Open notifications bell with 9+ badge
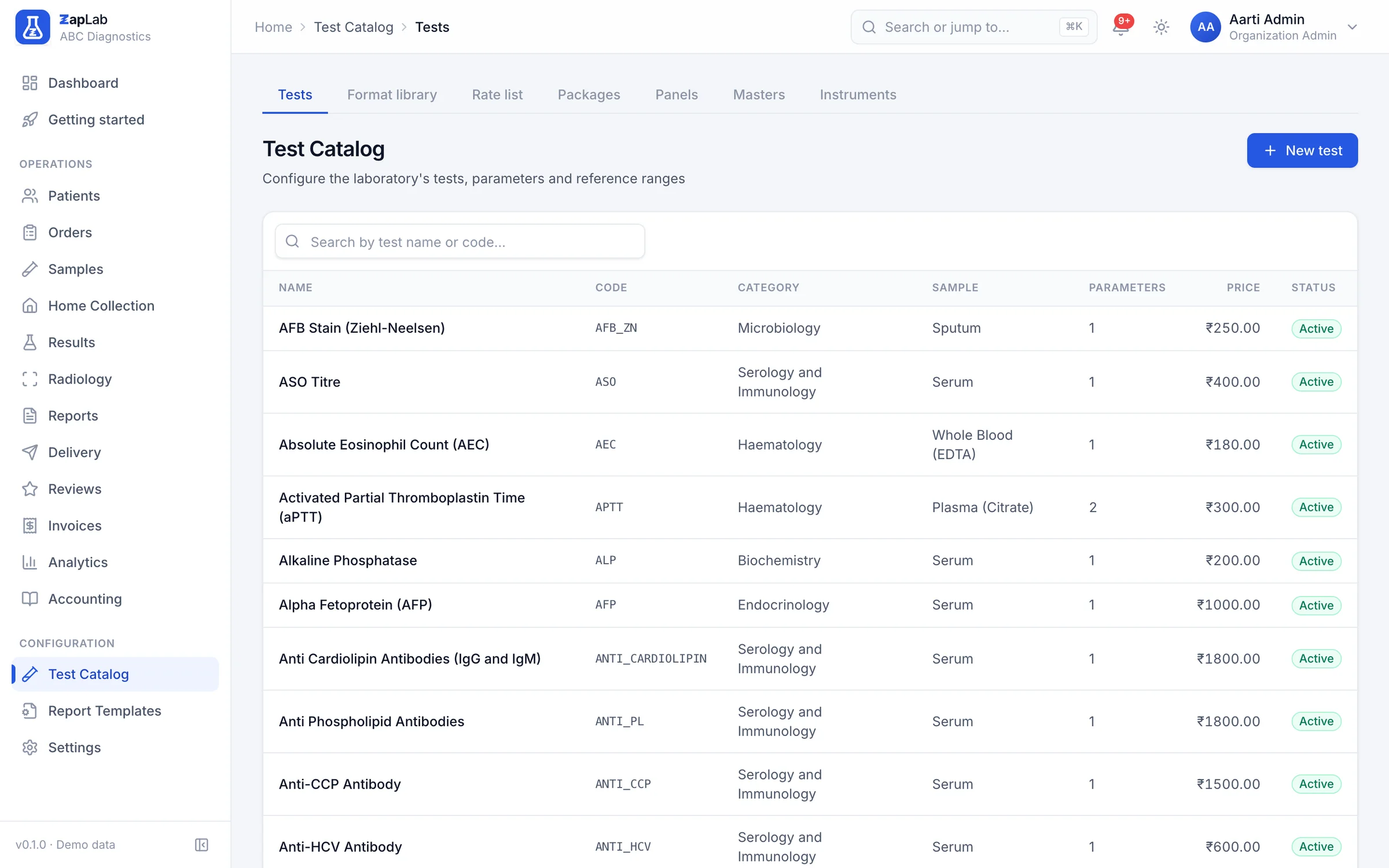Screen dimensions: 1389x868 1121,27
